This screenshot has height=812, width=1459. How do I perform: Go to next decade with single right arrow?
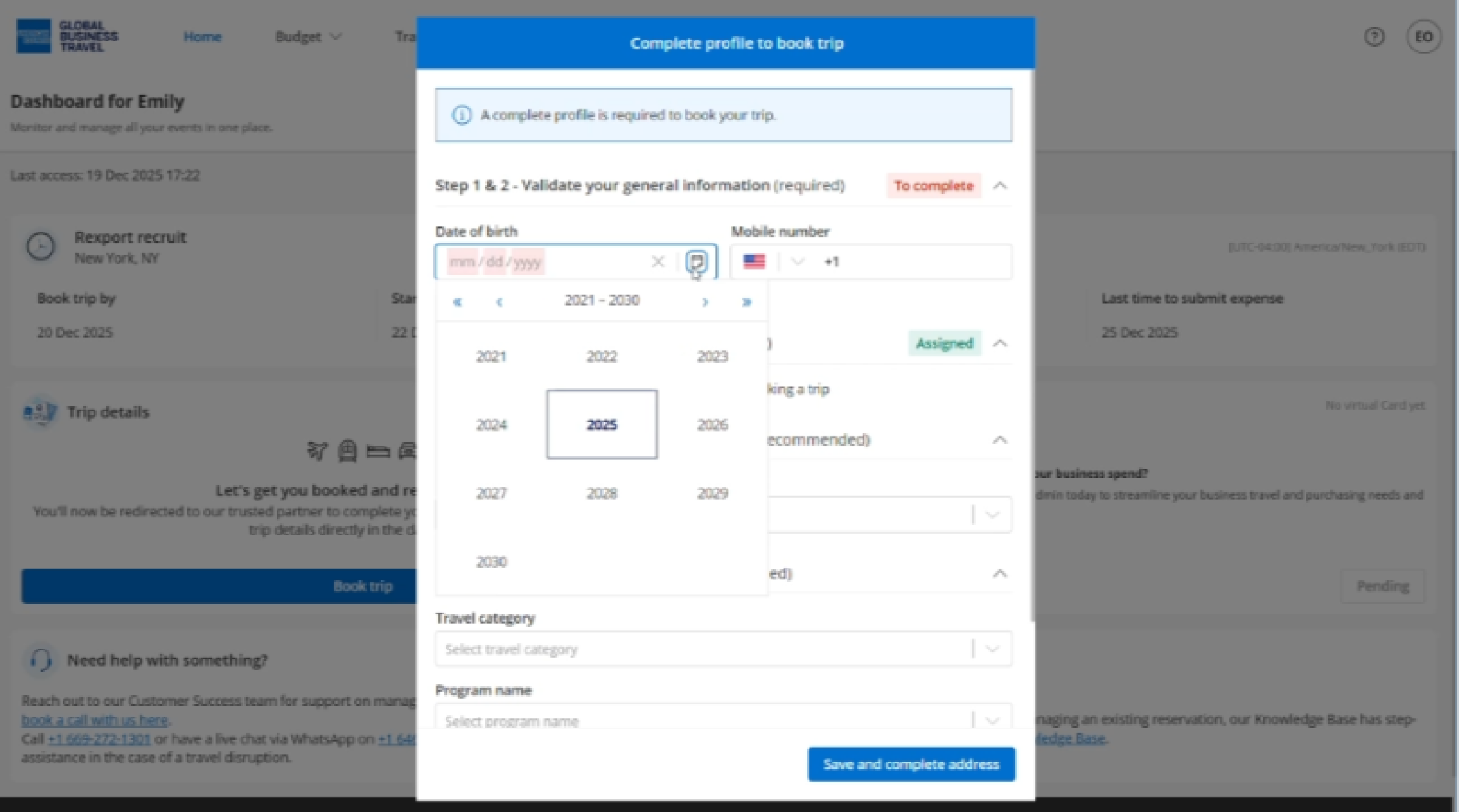pos(705,301)
